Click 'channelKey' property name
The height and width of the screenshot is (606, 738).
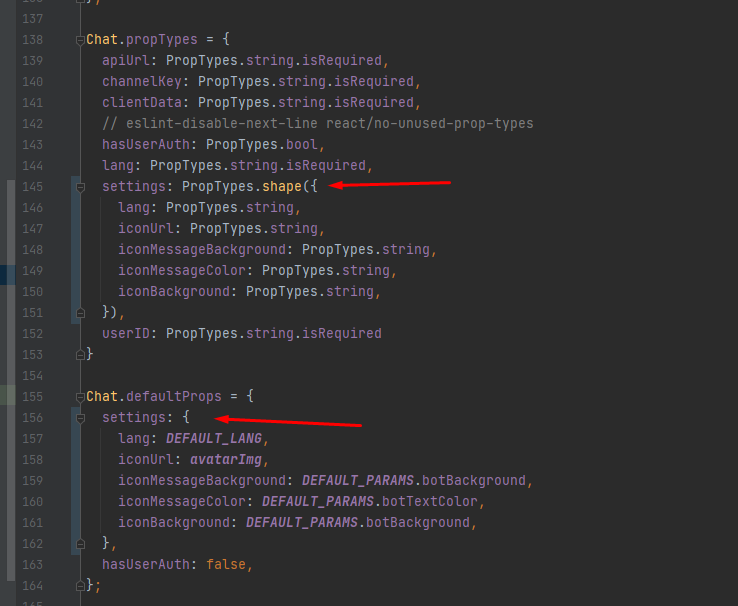tap(142, 81)
